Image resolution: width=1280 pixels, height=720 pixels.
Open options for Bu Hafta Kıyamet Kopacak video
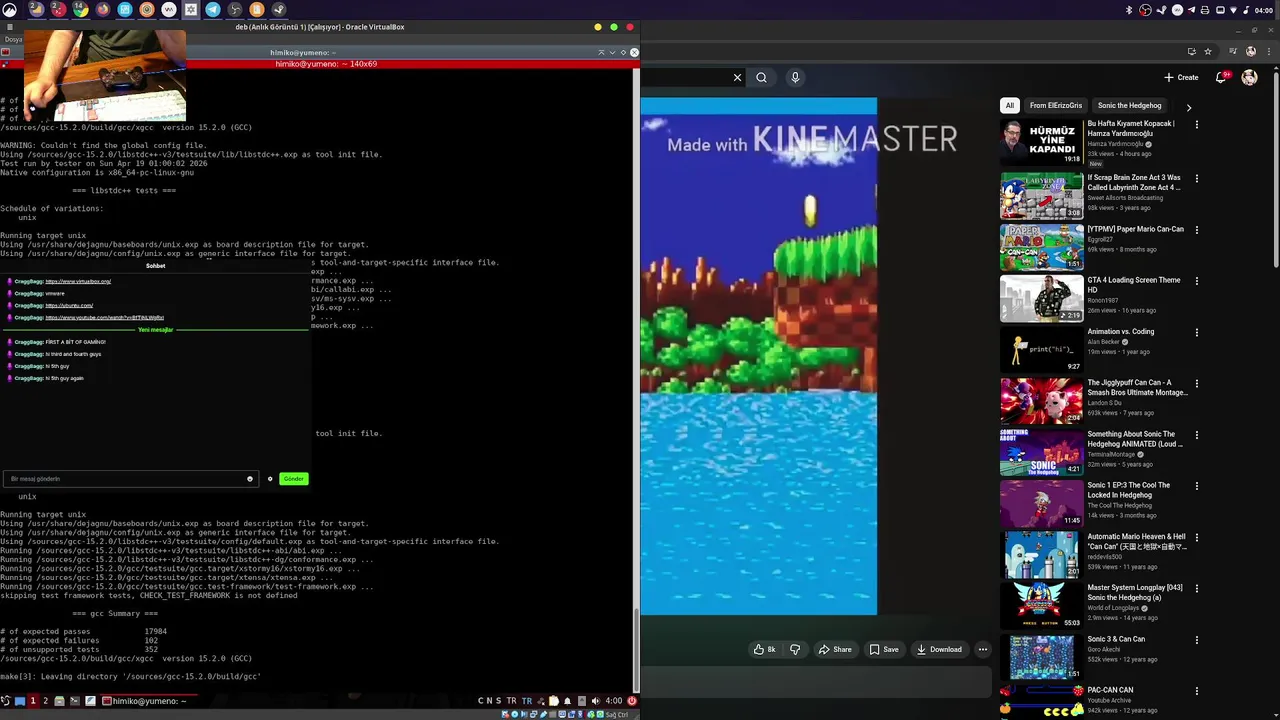[1197, 125]
